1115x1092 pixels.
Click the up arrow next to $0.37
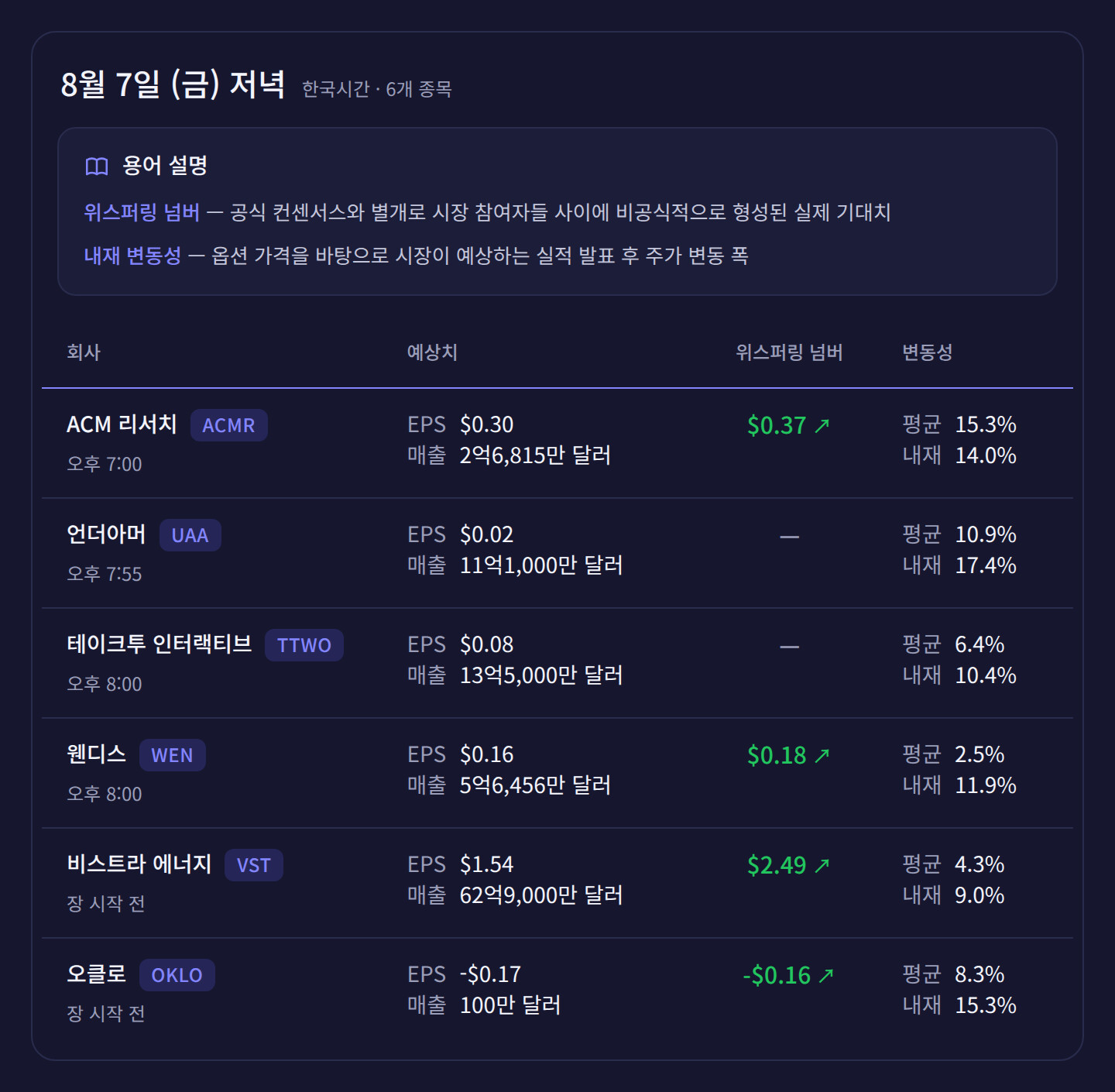point(822,425)
